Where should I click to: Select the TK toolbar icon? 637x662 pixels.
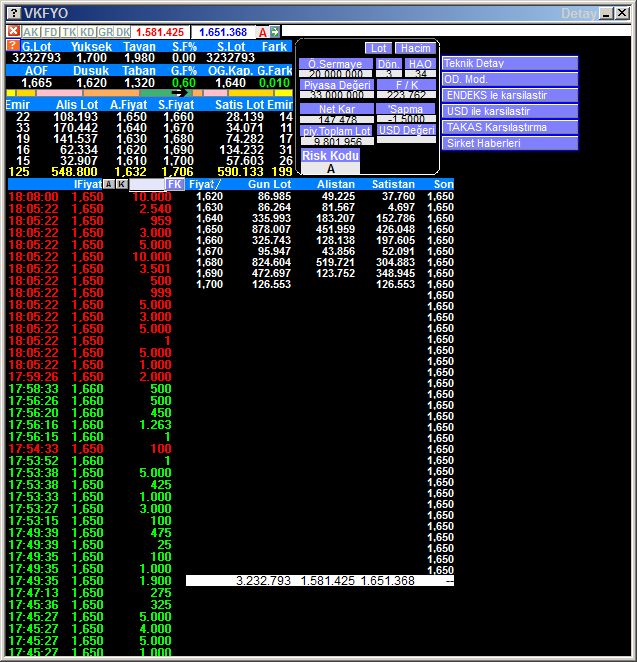(68, 32)
